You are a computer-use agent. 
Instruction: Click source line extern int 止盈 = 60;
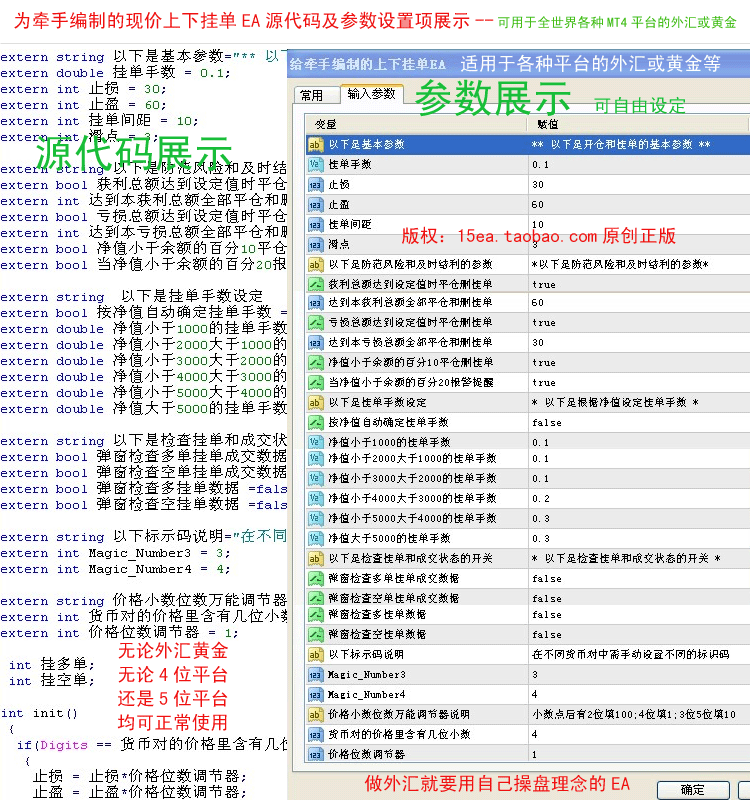point(83,105)
